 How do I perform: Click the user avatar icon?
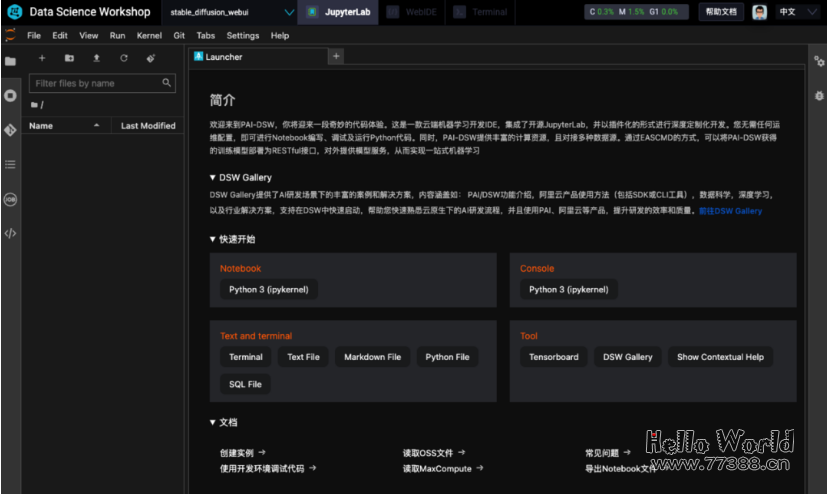point(759,12)
